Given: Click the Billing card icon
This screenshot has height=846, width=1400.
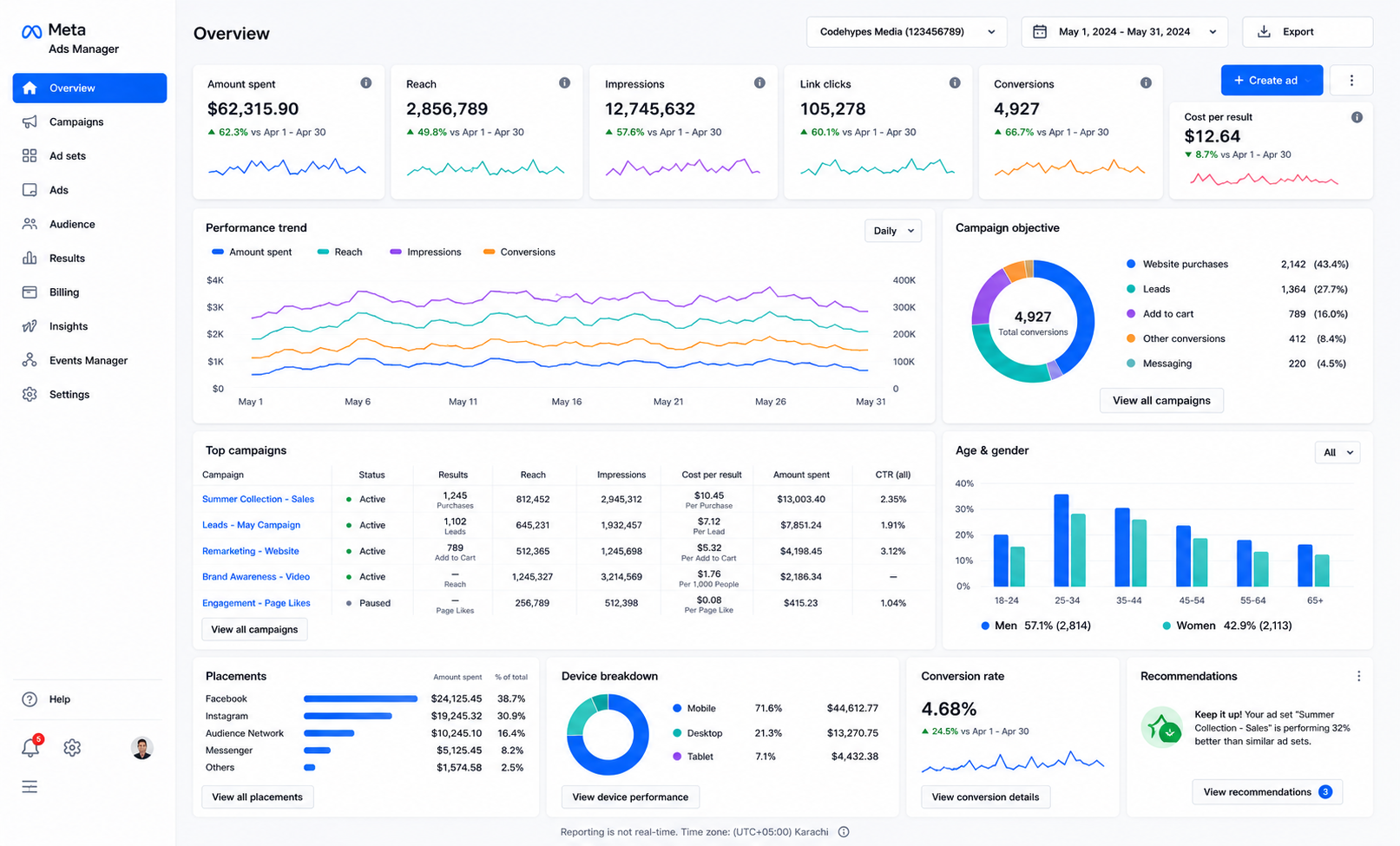Looking at the screenshot, I should (30, 292).
